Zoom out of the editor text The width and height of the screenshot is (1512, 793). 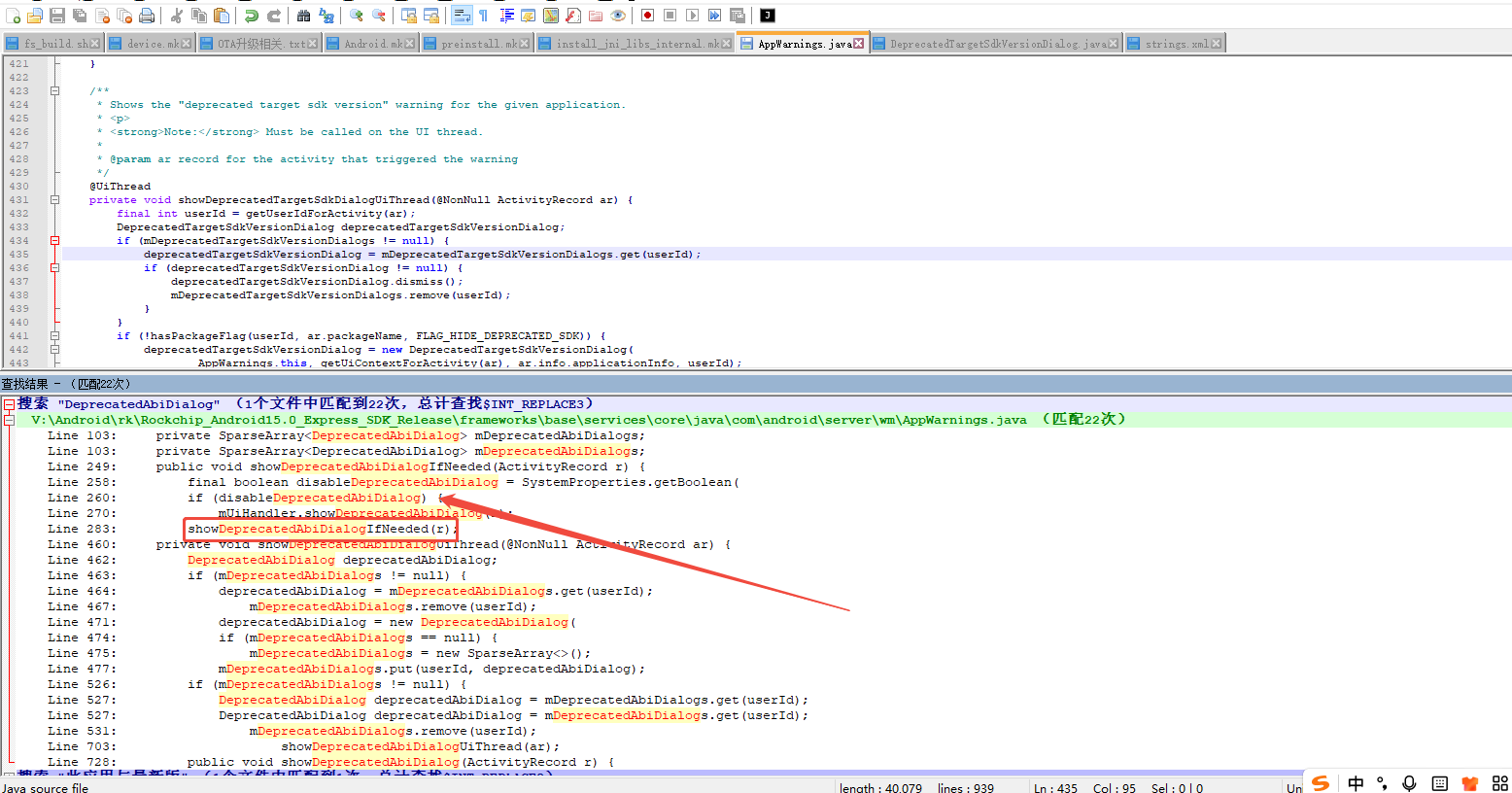[x=378, y=16]
